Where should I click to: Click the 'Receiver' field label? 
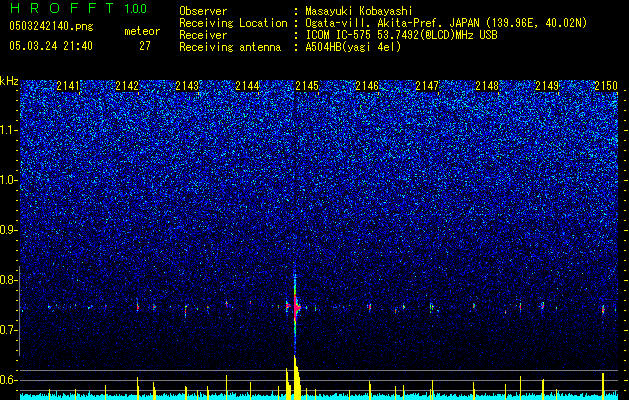tap(203, 35)
